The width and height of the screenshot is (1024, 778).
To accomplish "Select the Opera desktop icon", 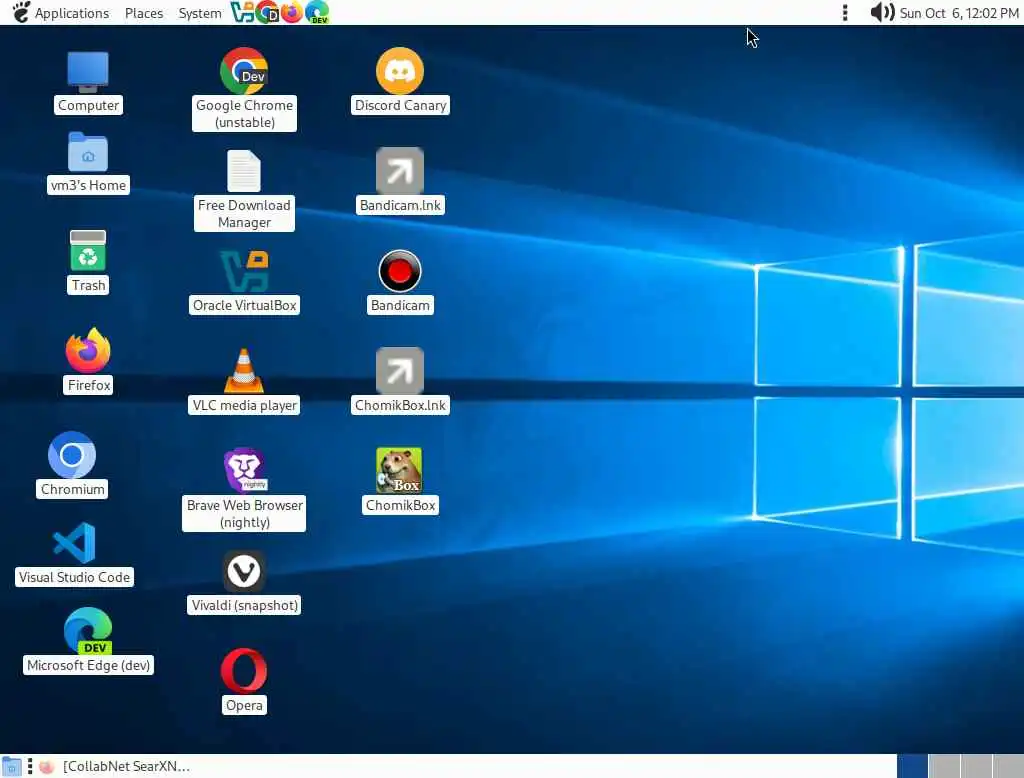I will pyautogui.click(x=244, y=671).
